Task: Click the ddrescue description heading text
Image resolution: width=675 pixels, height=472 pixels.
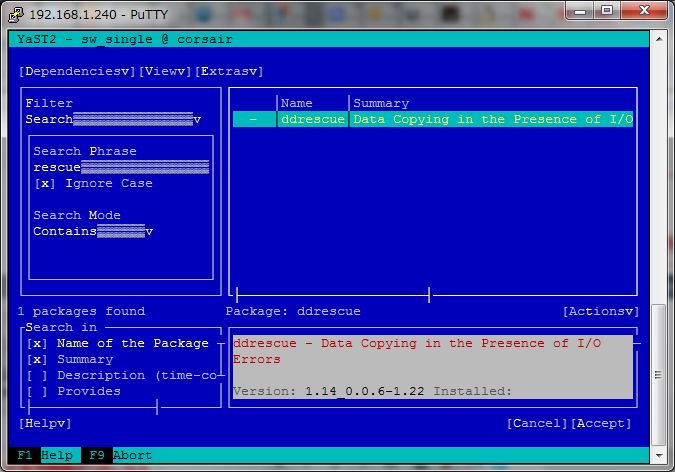Action: click(x=417, y=351)
